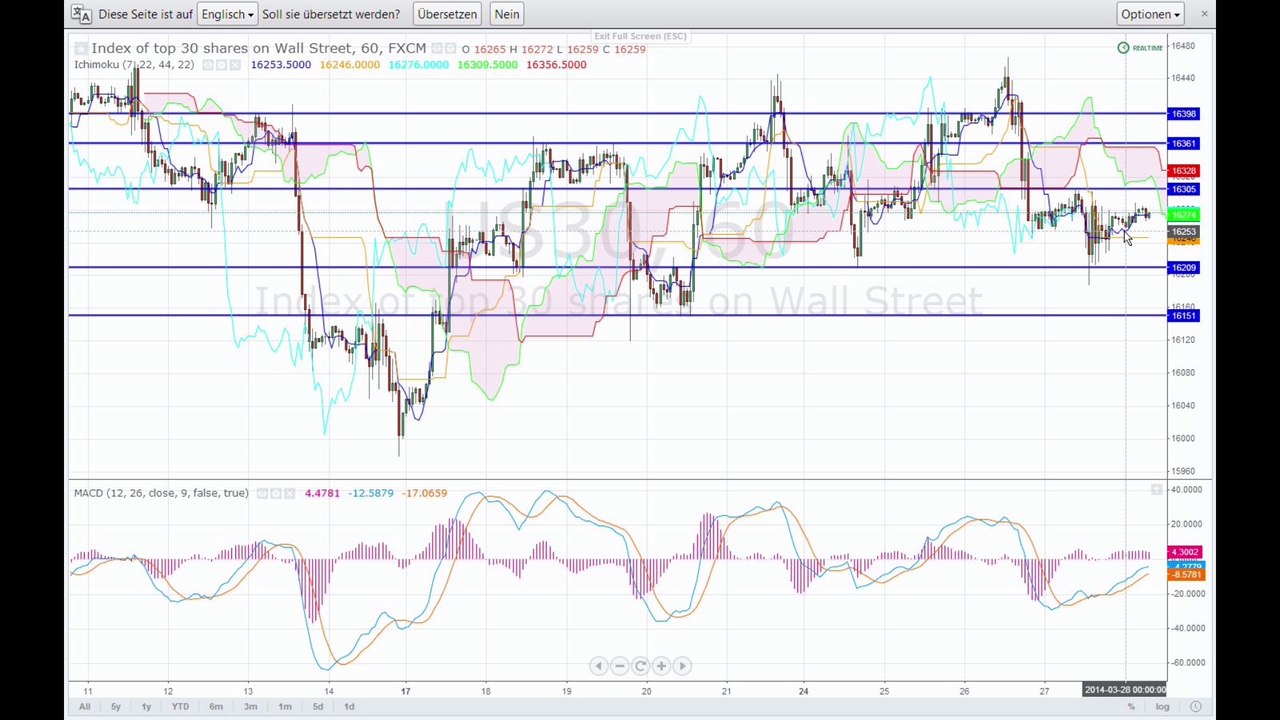Click the clock icon in bottom bar
The width and height of the screenshot is (1280, 720).
coord(1195,707)
